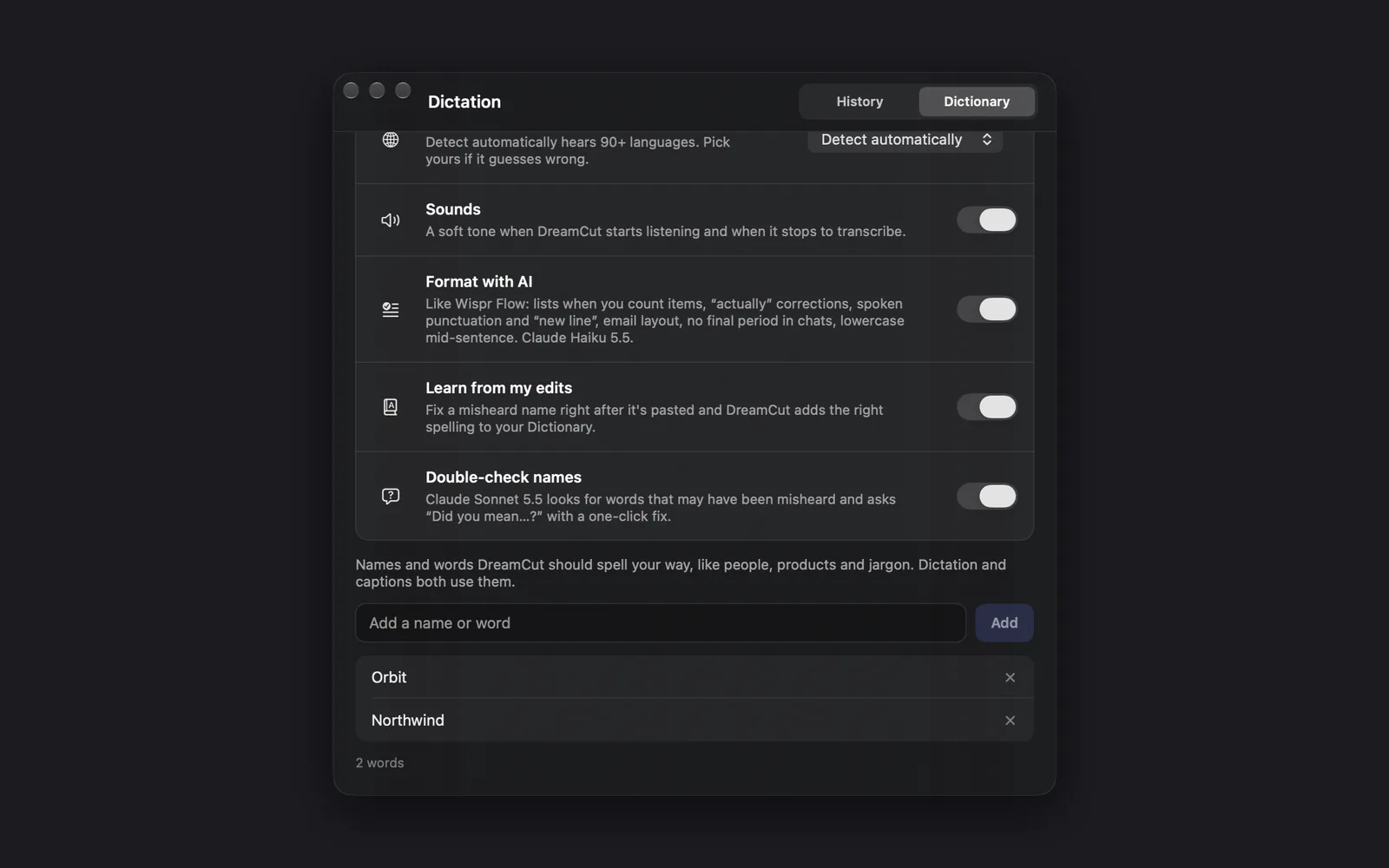Screen dimensions: 1389x868
Task: Remove Orbit from the dictionary
Action: coord(1010,677)
